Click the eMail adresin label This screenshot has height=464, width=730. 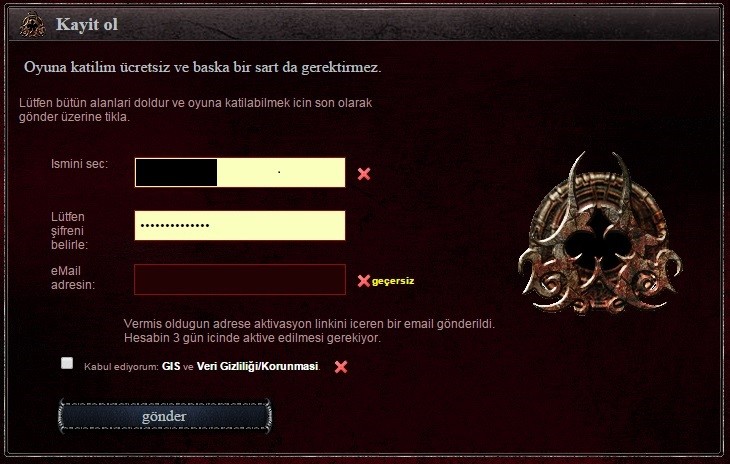click(x=73, y=278)
